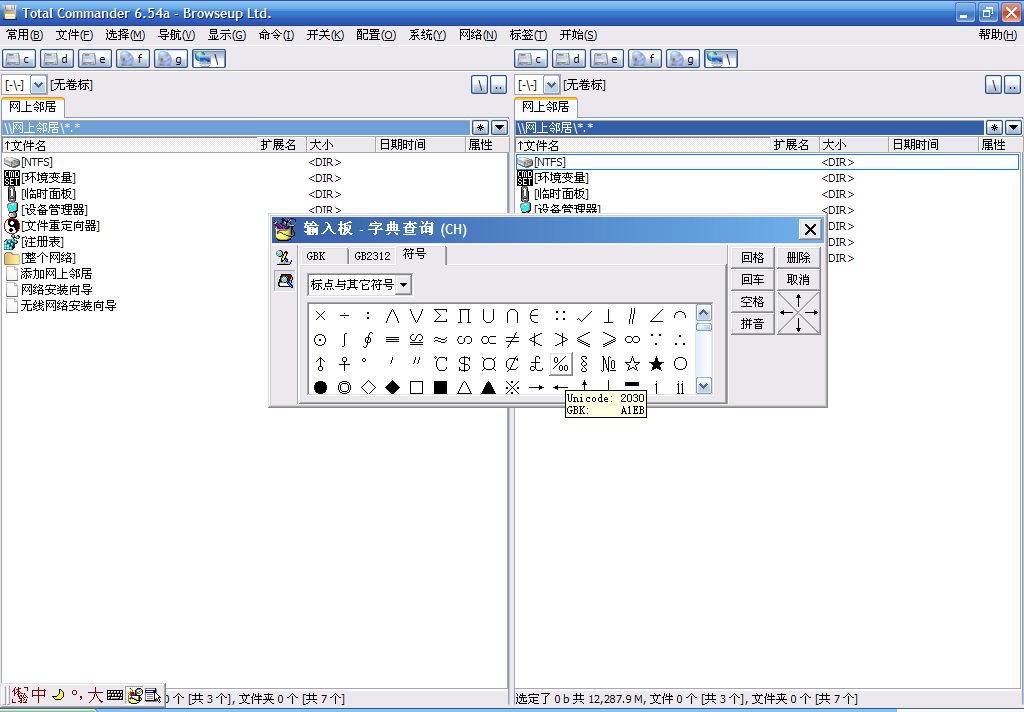Screen dimensions: 1024x712
Task: Open left panel favorites star button
Action: pyautogui.click(x=480, y=127)
